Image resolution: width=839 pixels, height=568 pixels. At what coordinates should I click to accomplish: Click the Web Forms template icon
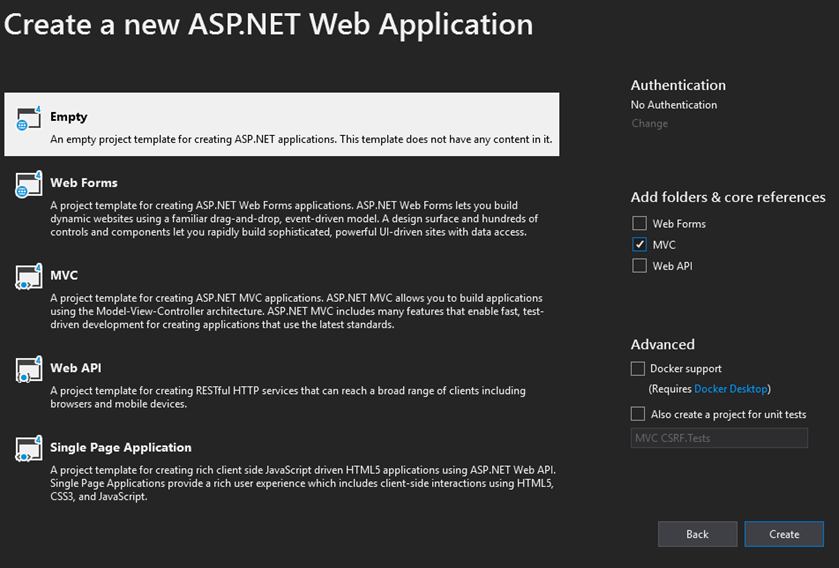coord(28,185)
